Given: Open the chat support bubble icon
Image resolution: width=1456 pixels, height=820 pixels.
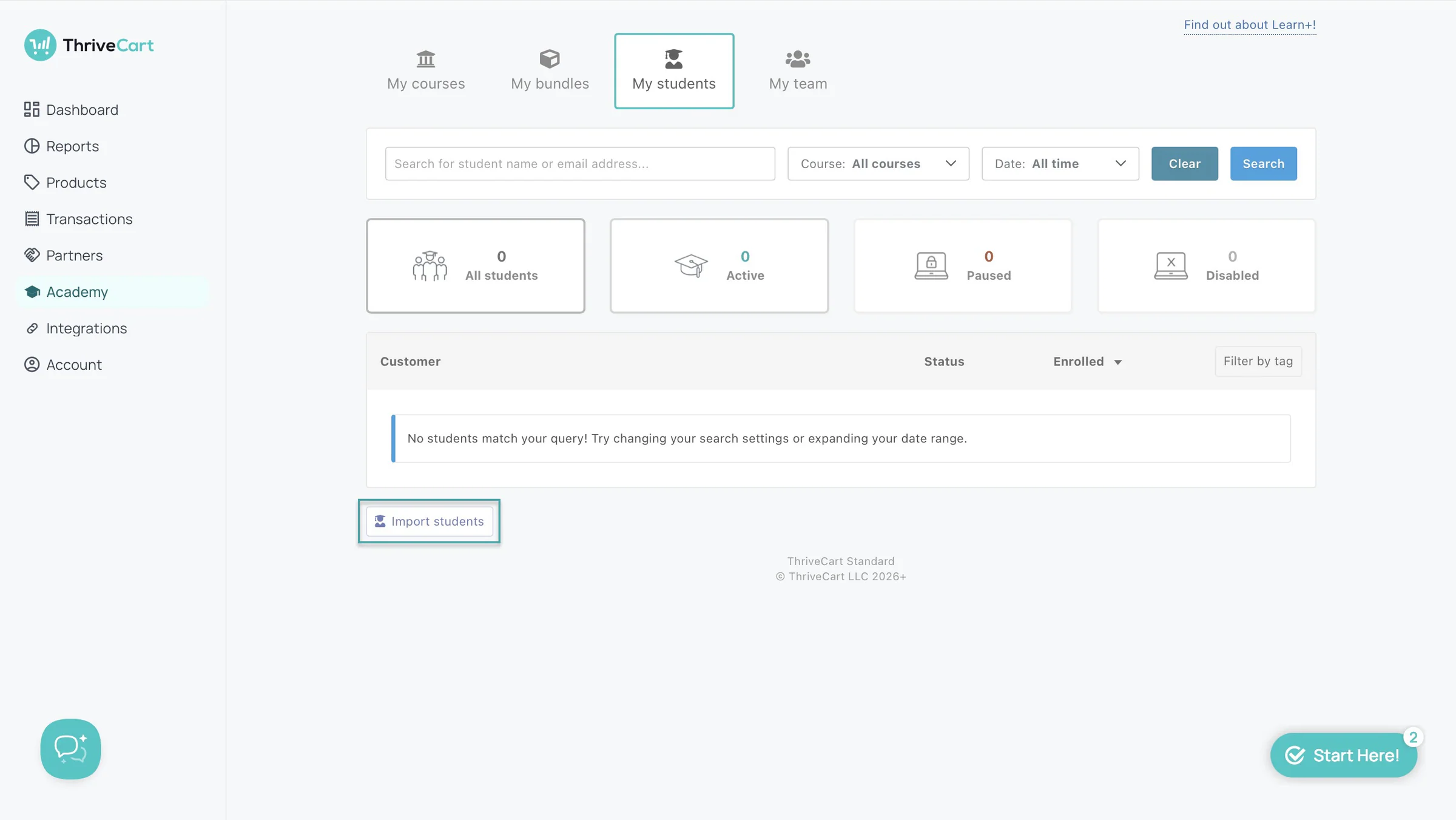Looking at the screenshot, I should pos(70,749).
